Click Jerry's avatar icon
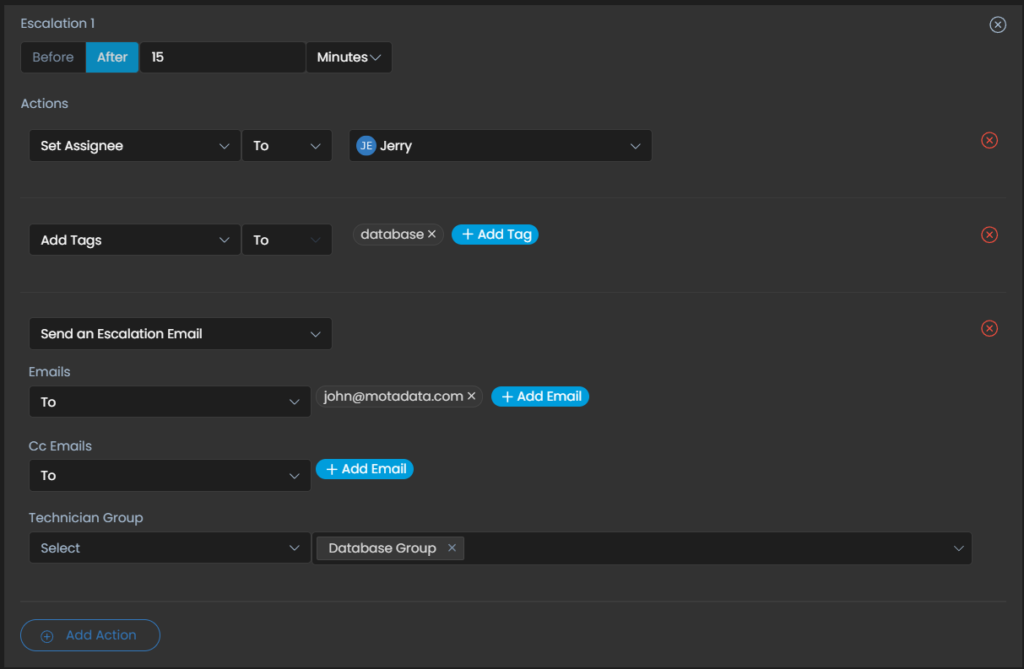Screen dimensions: 1024x669 click(x=366, y=146)
